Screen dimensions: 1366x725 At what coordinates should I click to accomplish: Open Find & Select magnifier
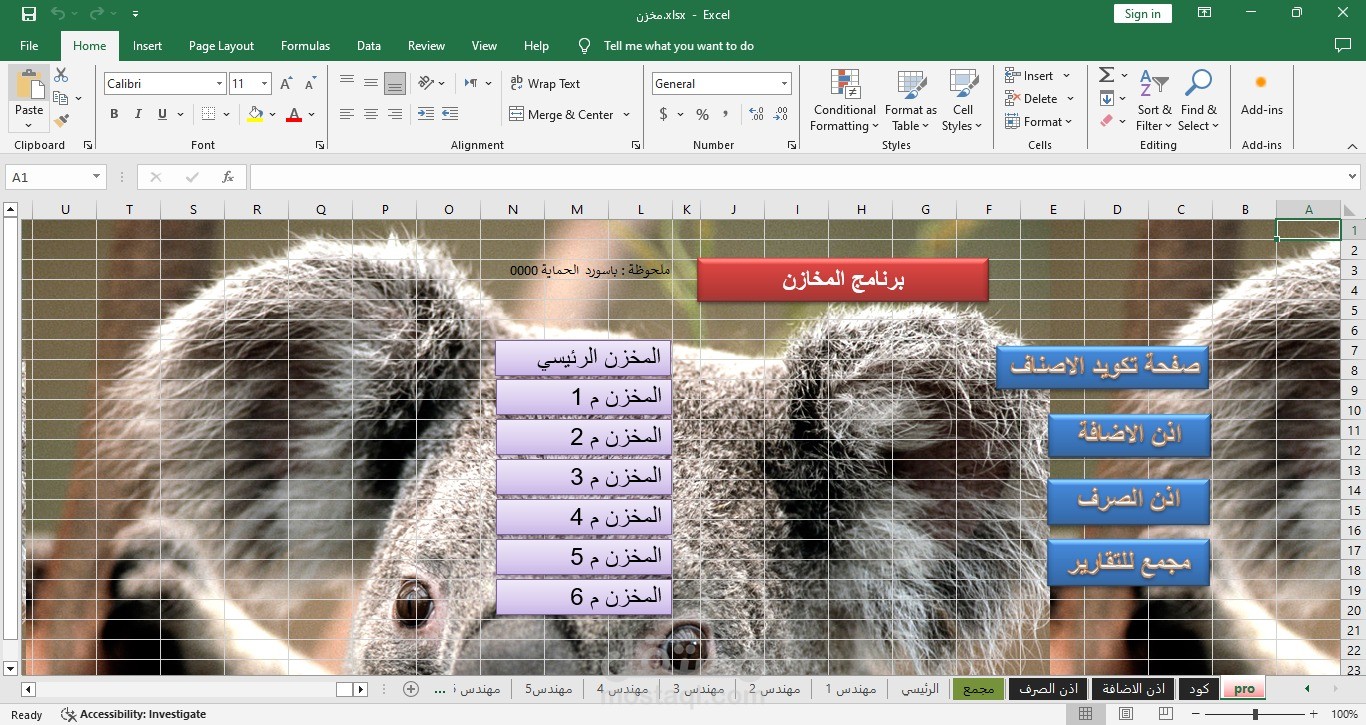click(1198, 84)
